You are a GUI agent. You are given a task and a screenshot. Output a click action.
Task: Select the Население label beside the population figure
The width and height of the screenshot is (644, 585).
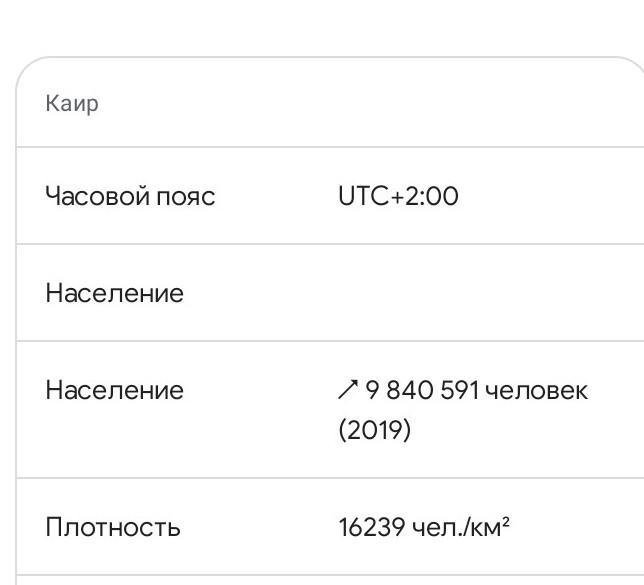click(x=114, y=390)
